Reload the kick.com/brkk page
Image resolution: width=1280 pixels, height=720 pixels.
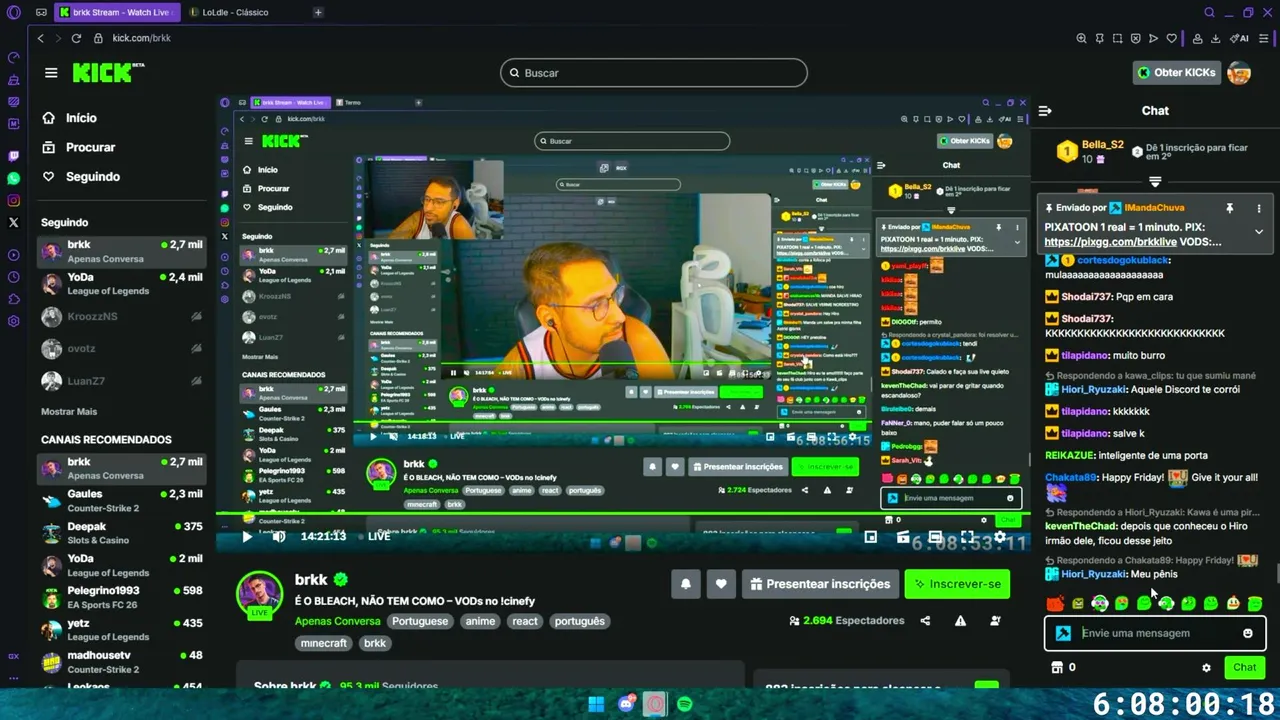pos(76,38)
